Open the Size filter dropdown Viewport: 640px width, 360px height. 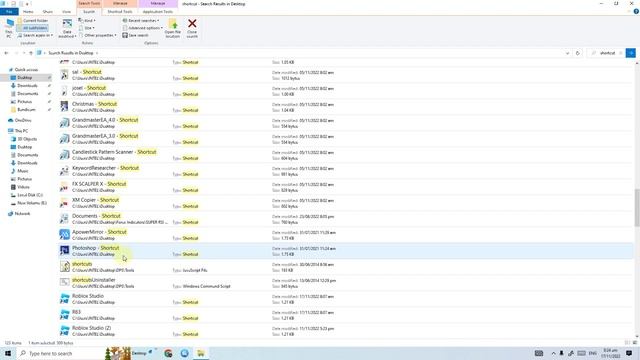[87, 28]
